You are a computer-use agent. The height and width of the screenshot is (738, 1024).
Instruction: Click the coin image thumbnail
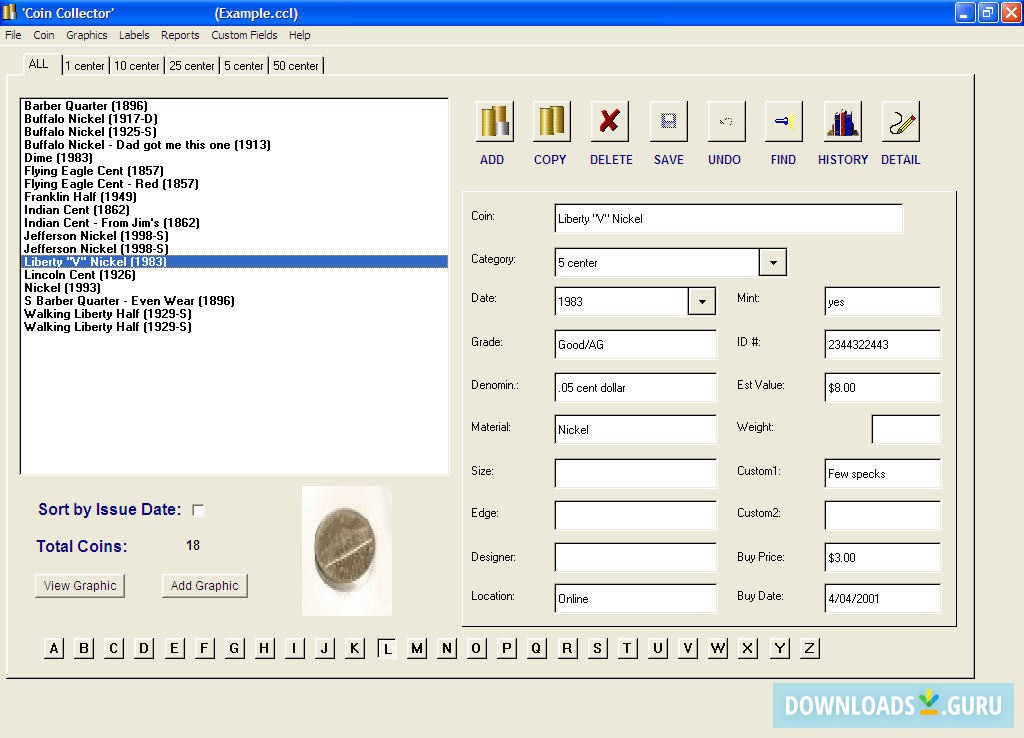(x=346, y=550)
